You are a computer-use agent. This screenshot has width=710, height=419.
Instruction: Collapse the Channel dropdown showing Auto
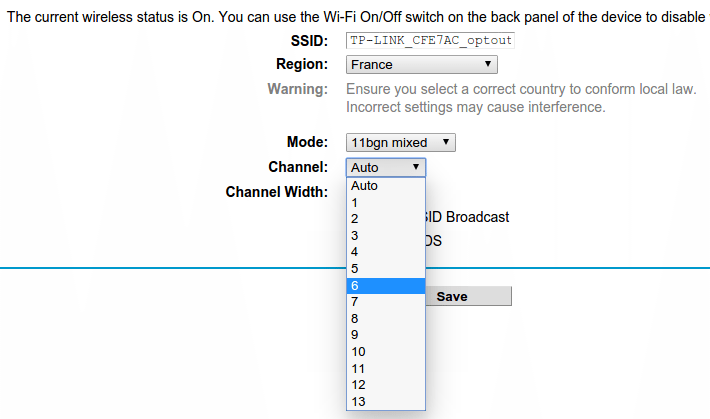pos(386,168)
